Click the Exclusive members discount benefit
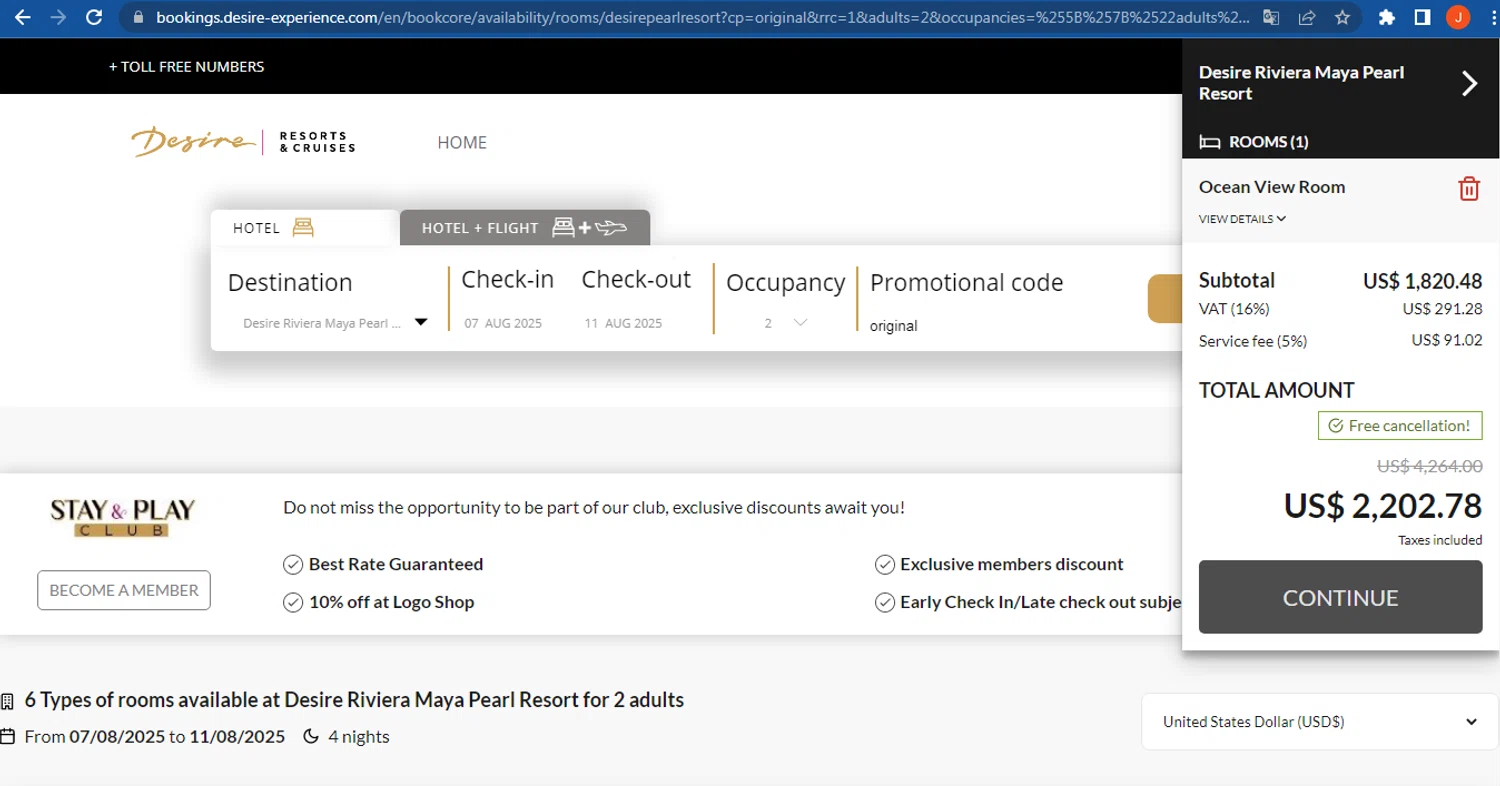This screenshot has height=786, width=1500. point(999,564)
